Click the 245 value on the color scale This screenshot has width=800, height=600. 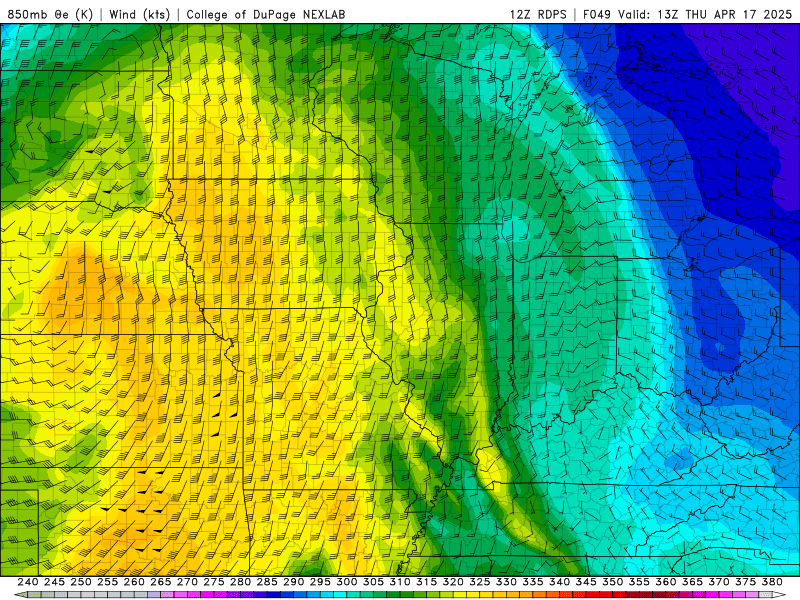click(x=54, y=582)
